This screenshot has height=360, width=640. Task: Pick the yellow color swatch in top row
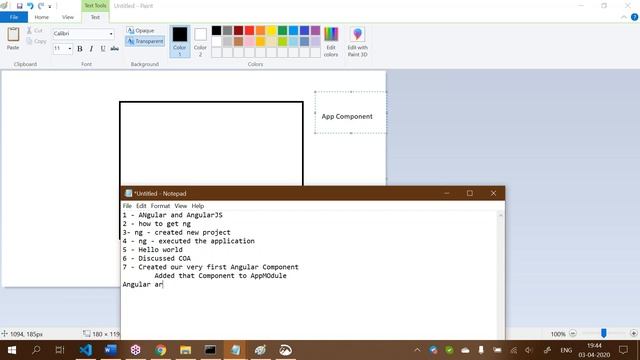point(271,30)
